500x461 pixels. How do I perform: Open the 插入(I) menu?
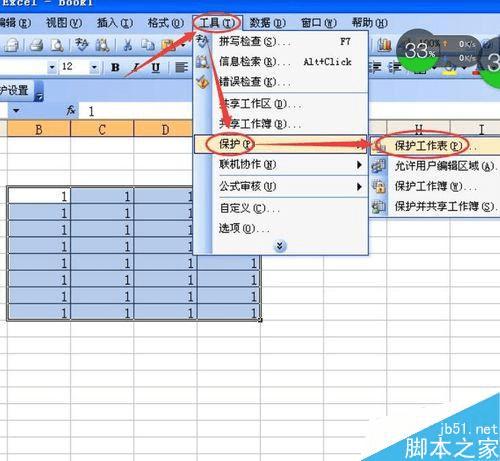pyautogui.click(x=115, y=23)
